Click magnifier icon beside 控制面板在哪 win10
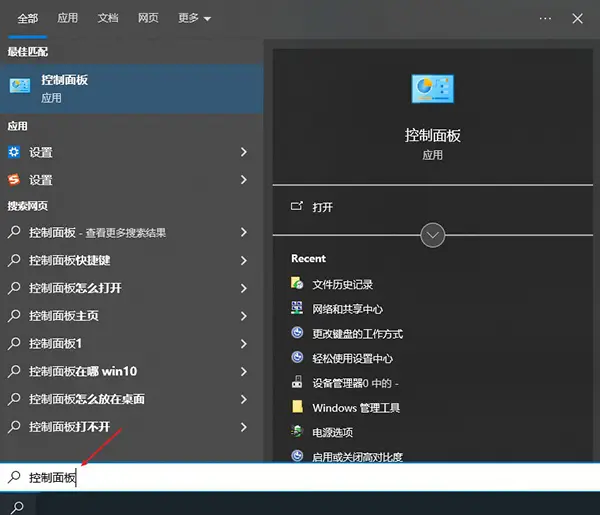The width and height of the screenshot is (600, 515). [x=14, y=371]
